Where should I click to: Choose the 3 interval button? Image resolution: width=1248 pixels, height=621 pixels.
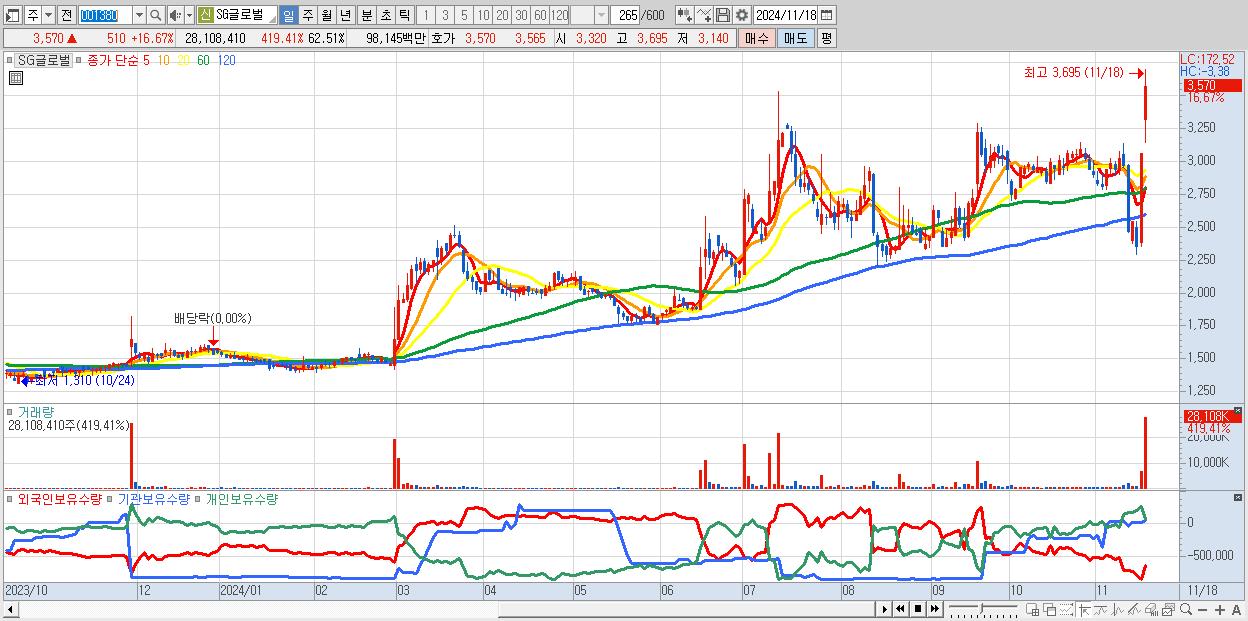[x=444, y=15]
